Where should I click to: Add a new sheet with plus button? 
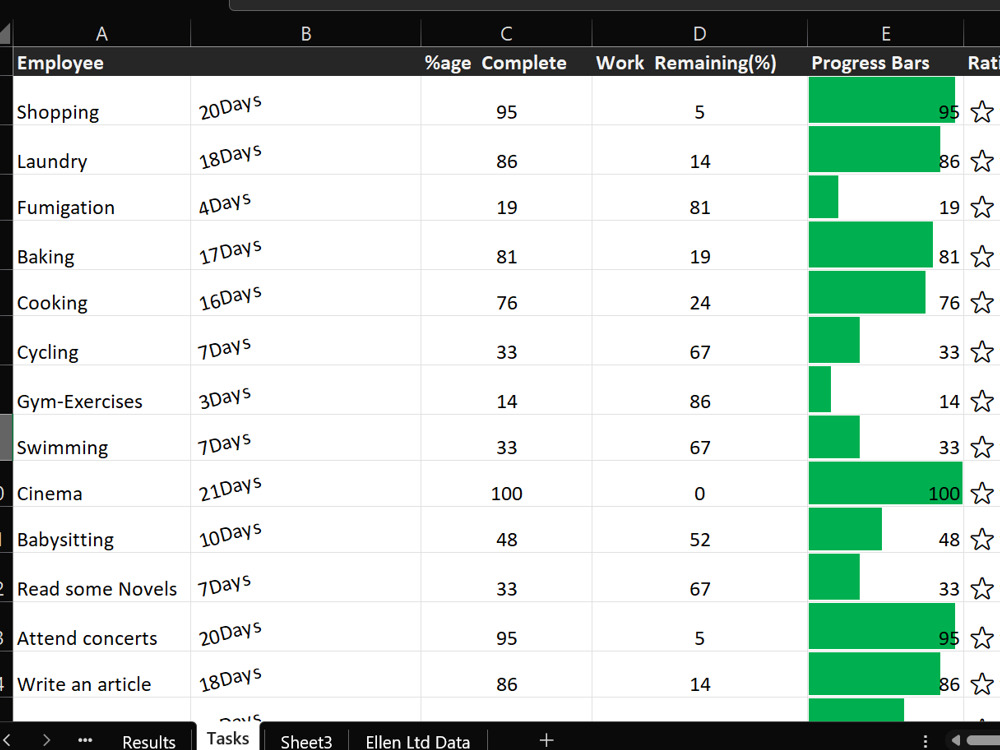[x=546, y=740]
